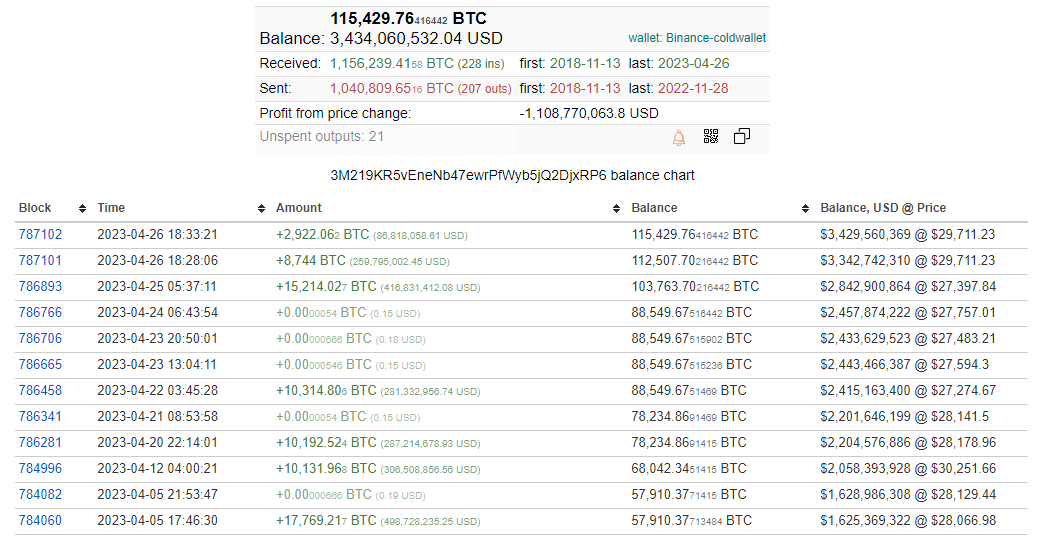Screen dimensions: 1041x543
Task: Sort by Time using the sort arrows
Action: [x=258, y=208]
